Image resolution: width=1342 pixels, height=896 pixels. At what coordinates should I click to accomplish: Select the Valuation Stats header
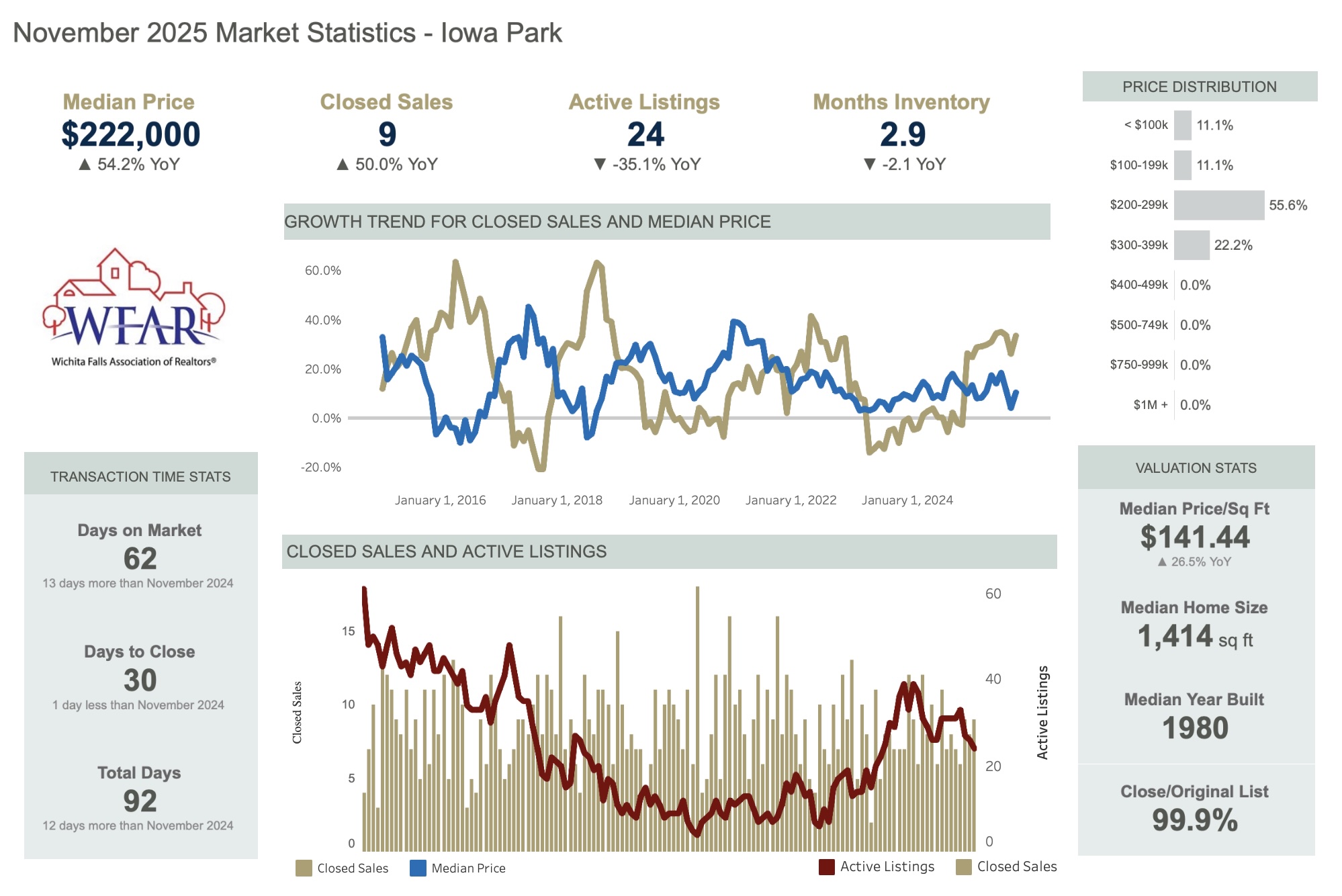[1196, 467]
